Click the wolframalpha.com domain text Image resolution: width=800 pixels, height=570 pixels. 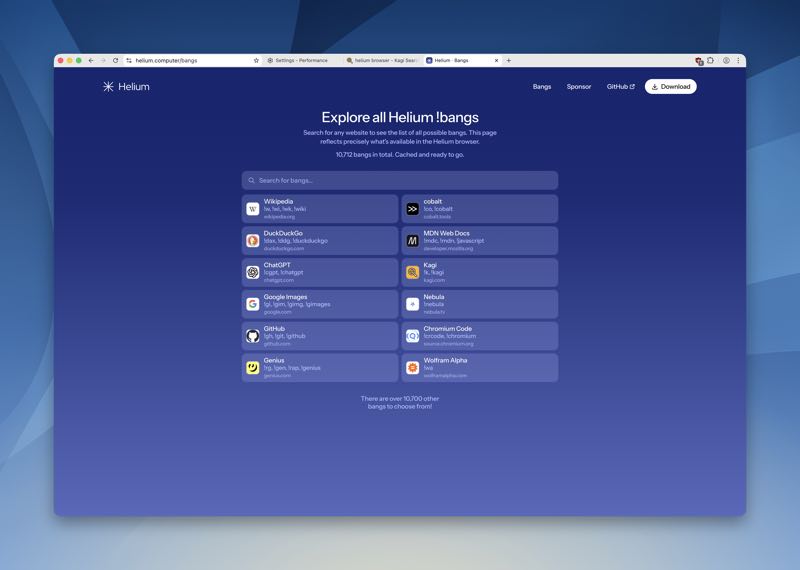[445, 376]
